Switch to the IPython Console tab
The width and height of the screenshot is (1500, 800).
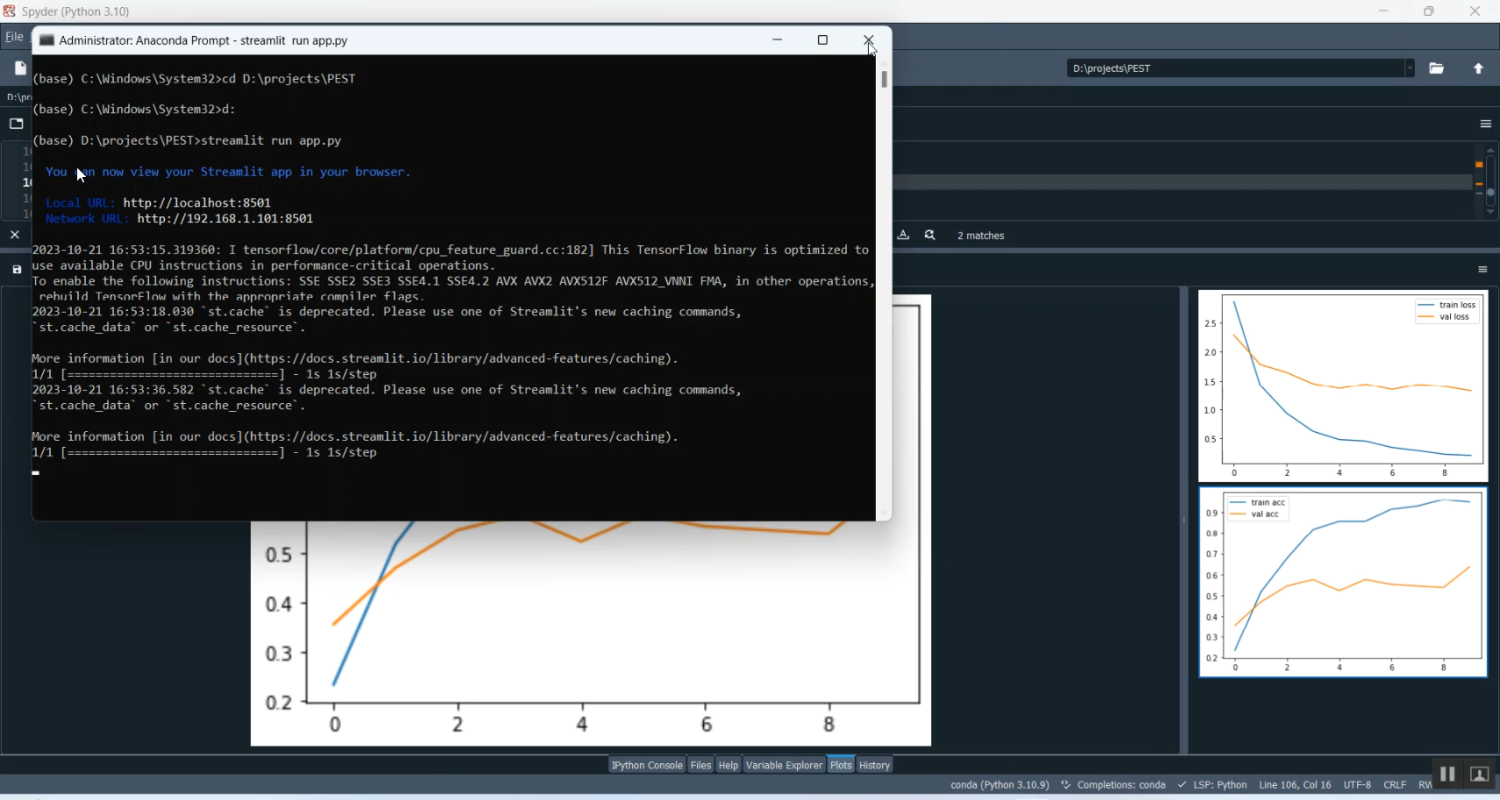(x=647, y=765)
